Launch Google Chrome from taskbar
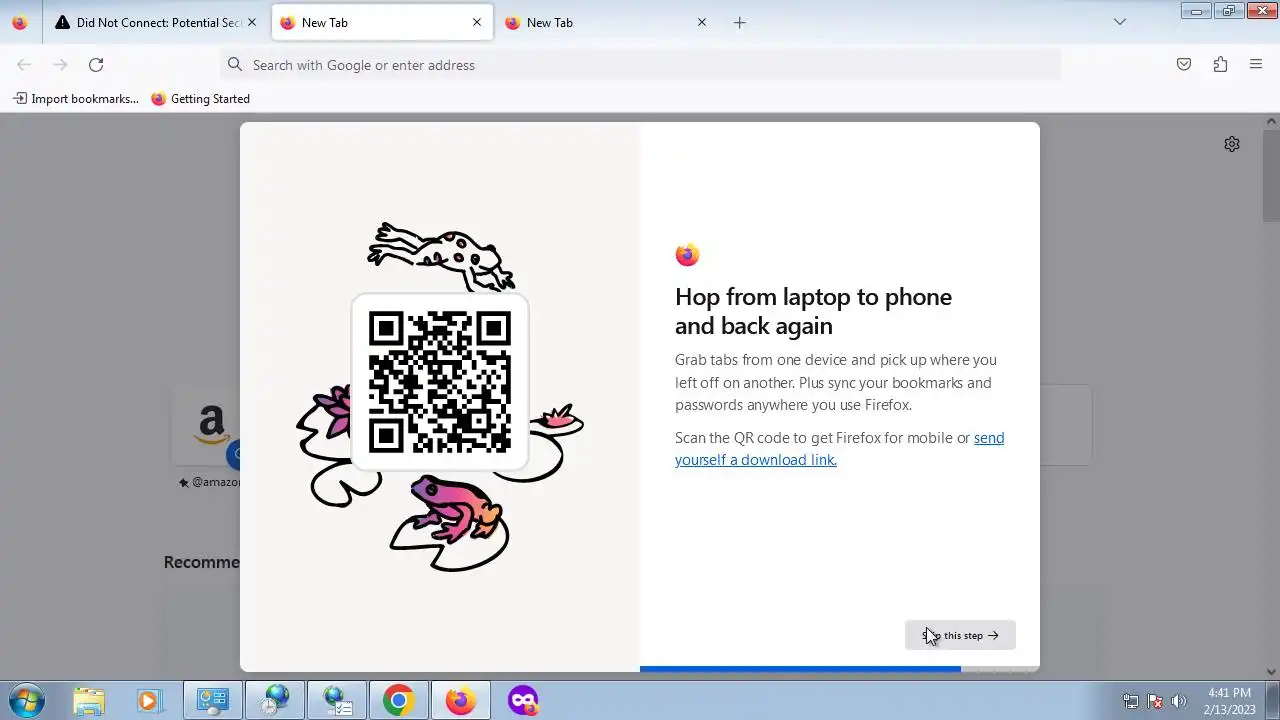 click(x=398, y=700)
